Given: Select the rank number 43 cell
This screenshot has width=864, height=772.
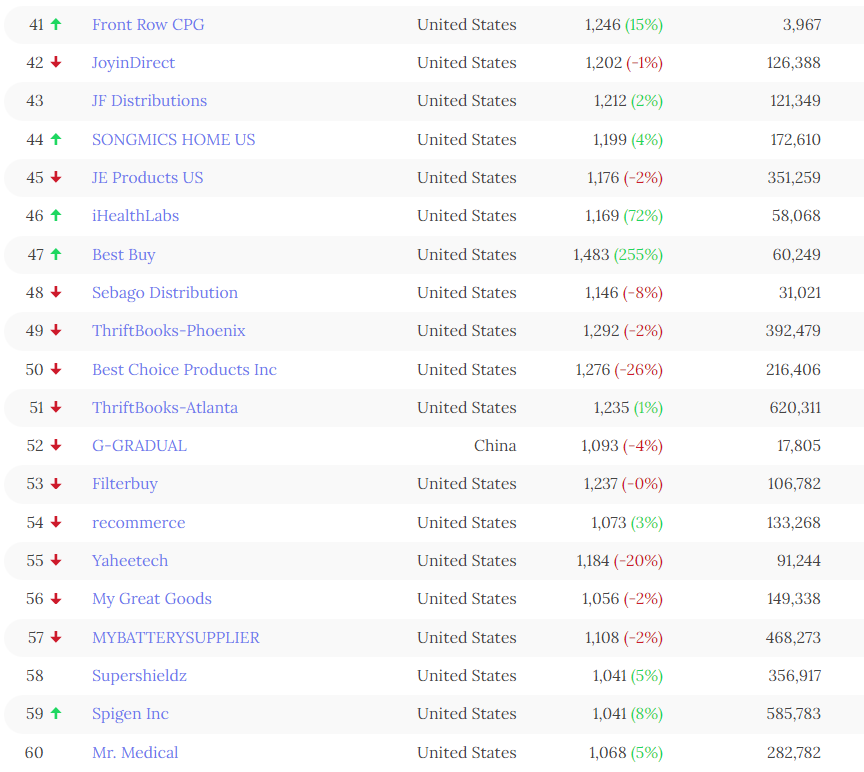Looking at the screenshot, I should pyautogui.click(x=35, y=101).
